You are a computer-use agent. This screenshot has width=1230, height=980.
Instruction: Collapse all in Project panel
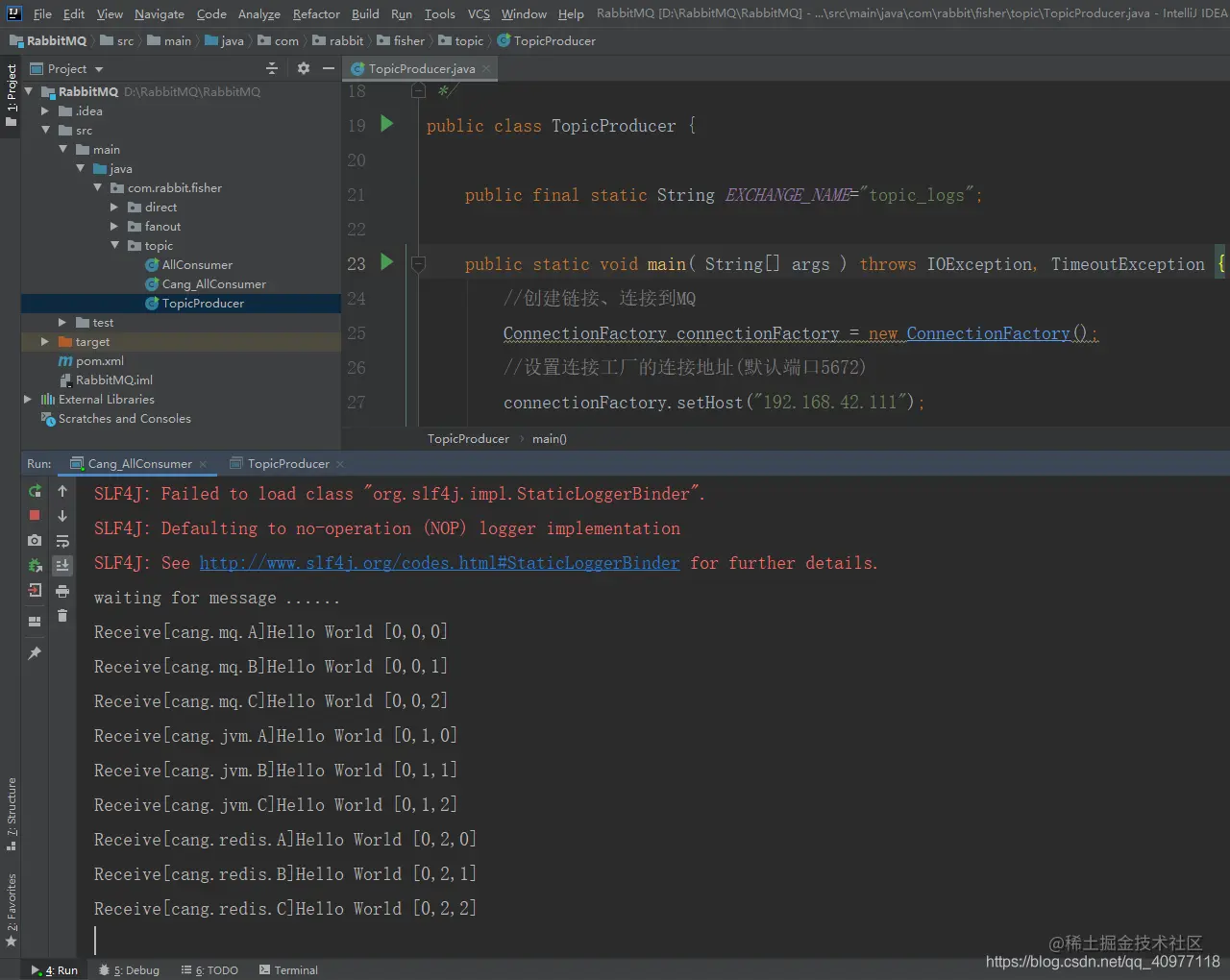tap(272, 68)
